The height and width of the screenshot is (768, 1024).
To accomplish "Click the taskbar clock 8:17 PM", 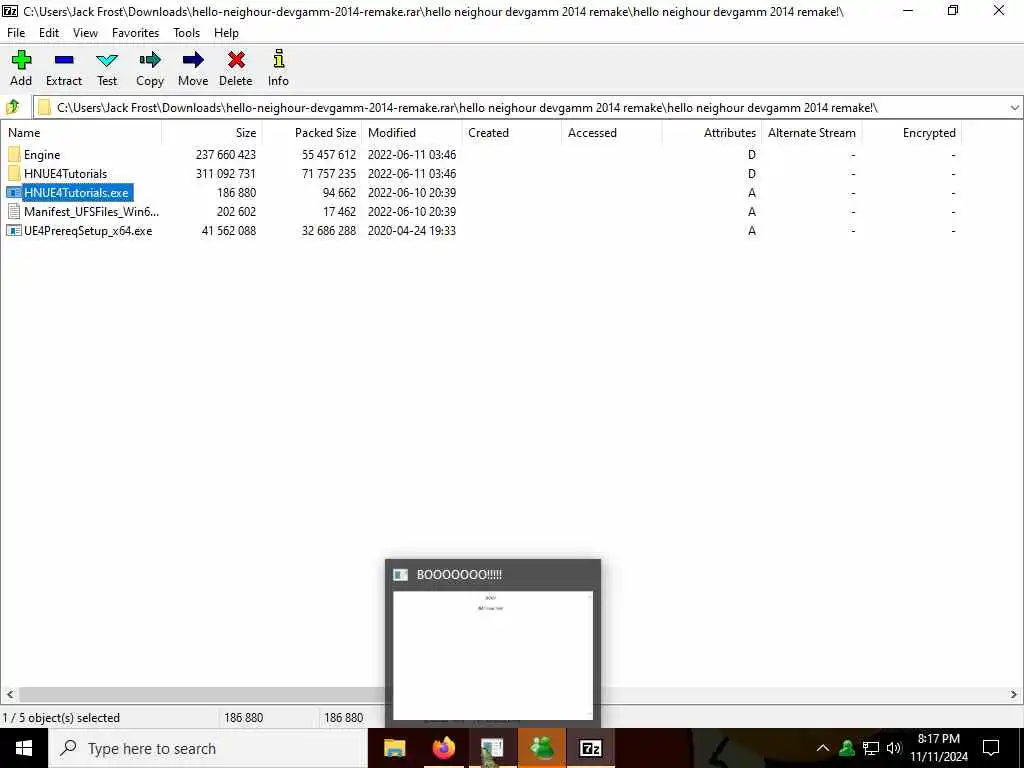I will 938,739.
